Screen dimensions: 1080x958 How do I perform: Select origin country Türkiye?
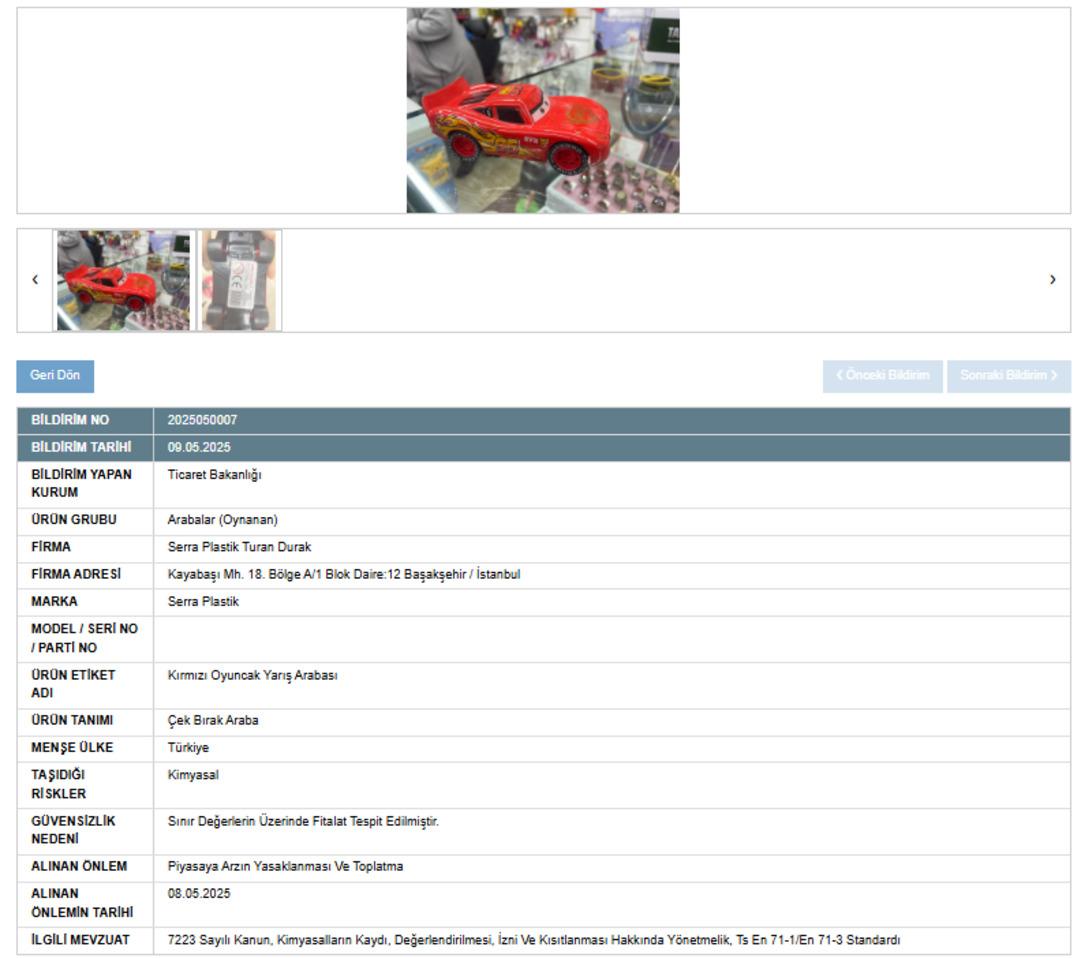pos(188,747)
